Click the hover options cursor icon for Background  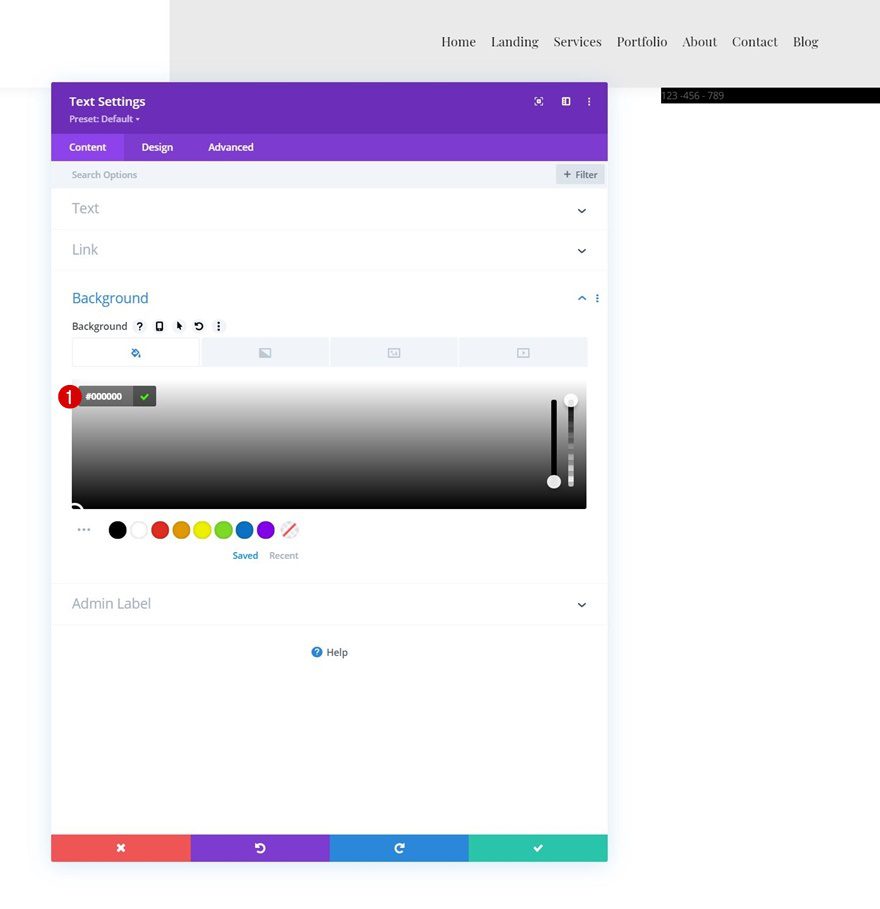(179, 326)
